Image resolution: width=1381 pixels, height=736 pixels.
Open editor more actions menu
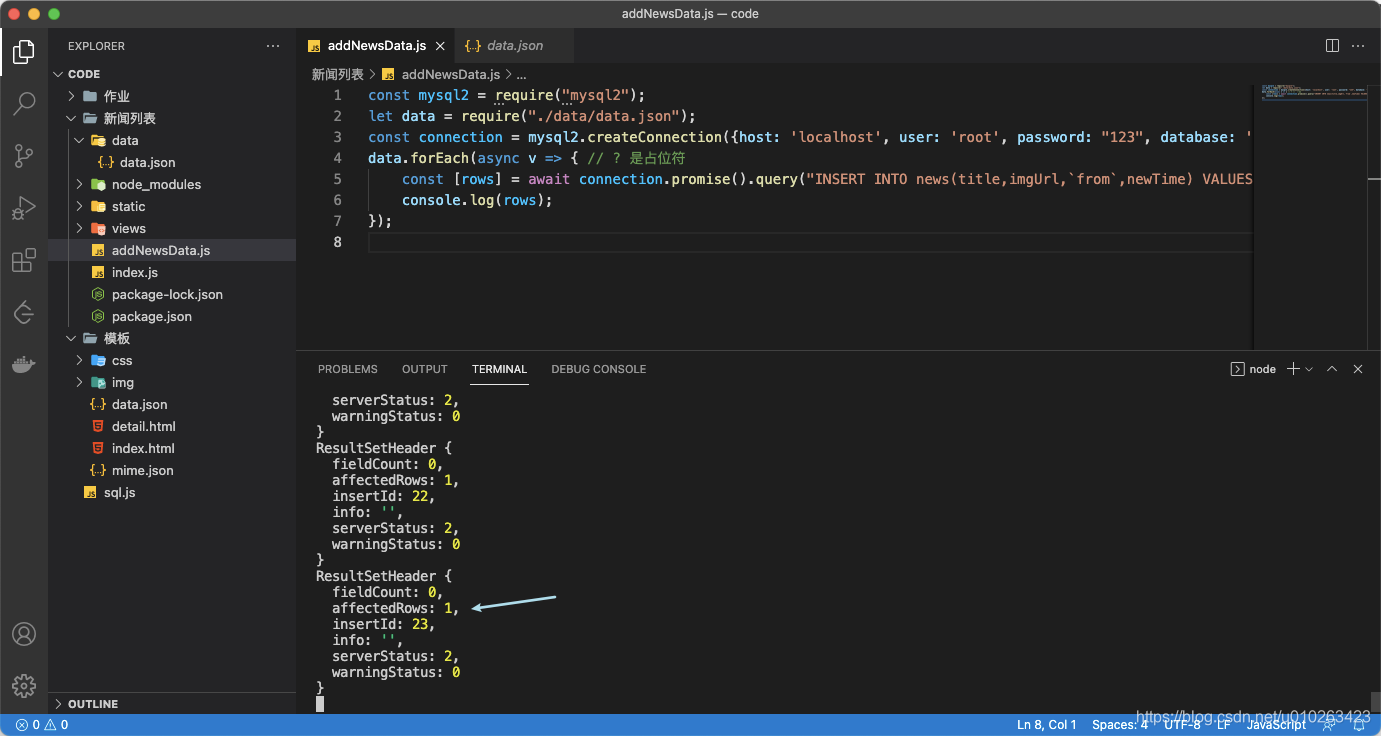[x=1358, y=46]
